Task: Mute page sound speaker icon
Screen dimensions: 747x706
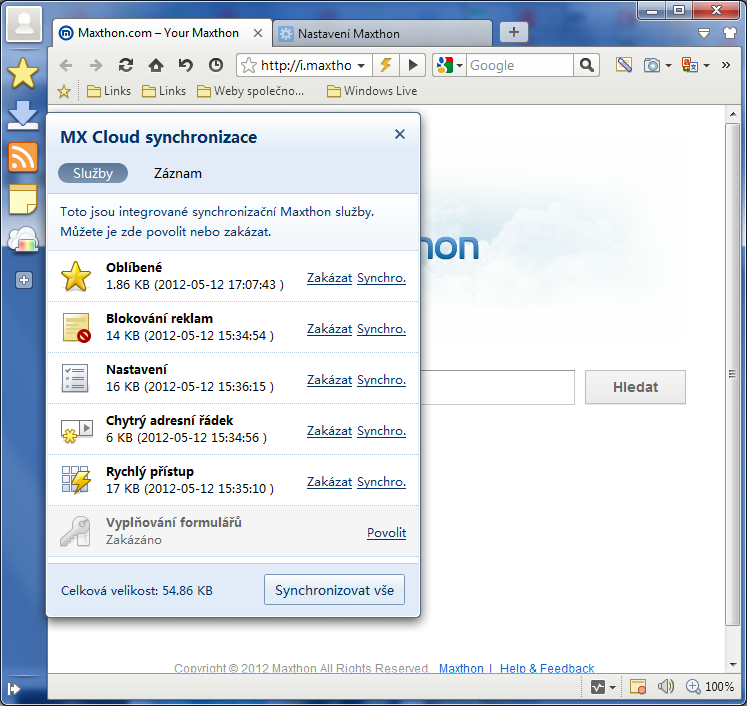Action: tap(666, 686)
